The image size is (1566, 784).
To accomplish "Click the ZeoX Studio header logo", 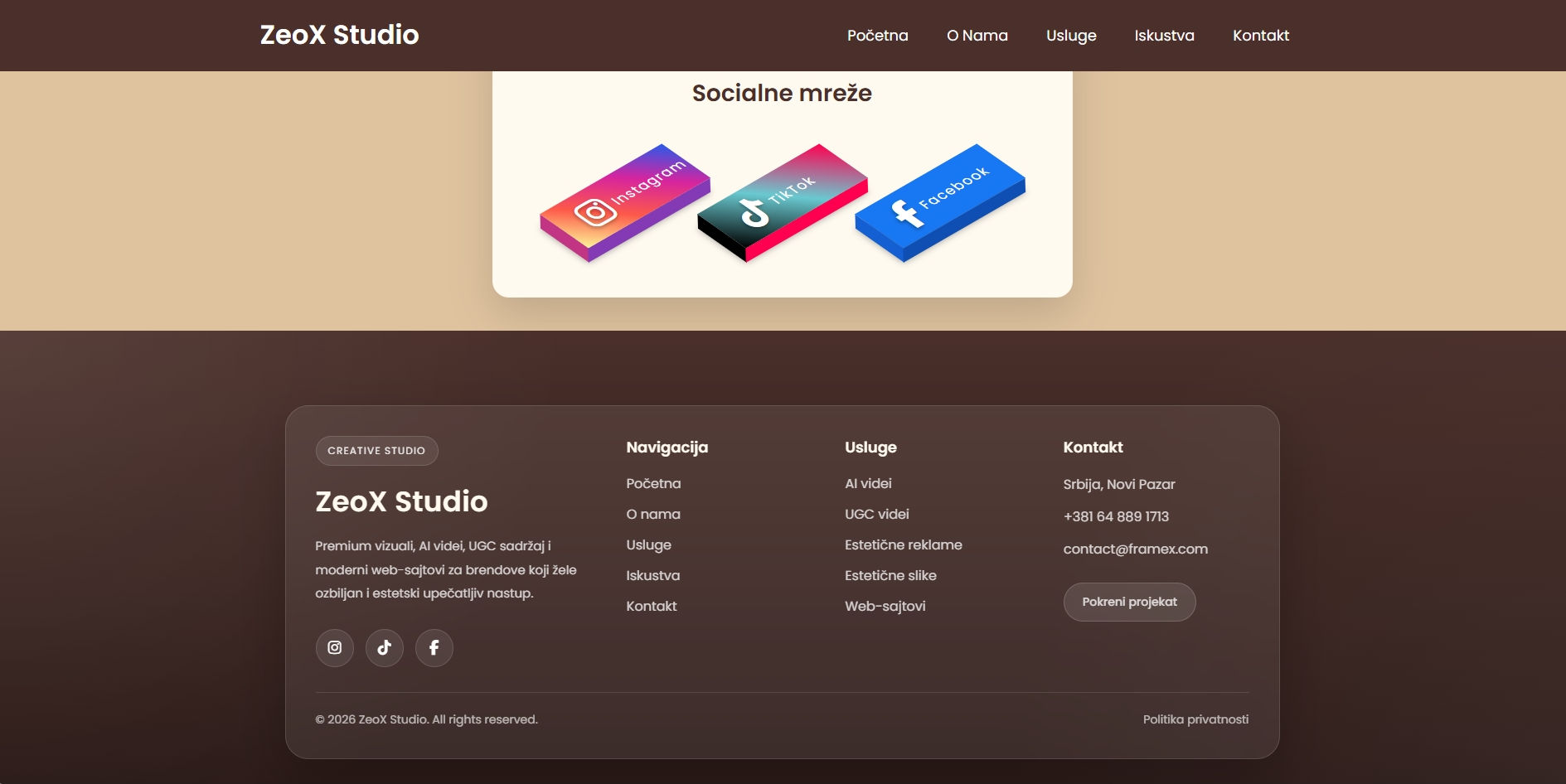I will click(340, 35).
